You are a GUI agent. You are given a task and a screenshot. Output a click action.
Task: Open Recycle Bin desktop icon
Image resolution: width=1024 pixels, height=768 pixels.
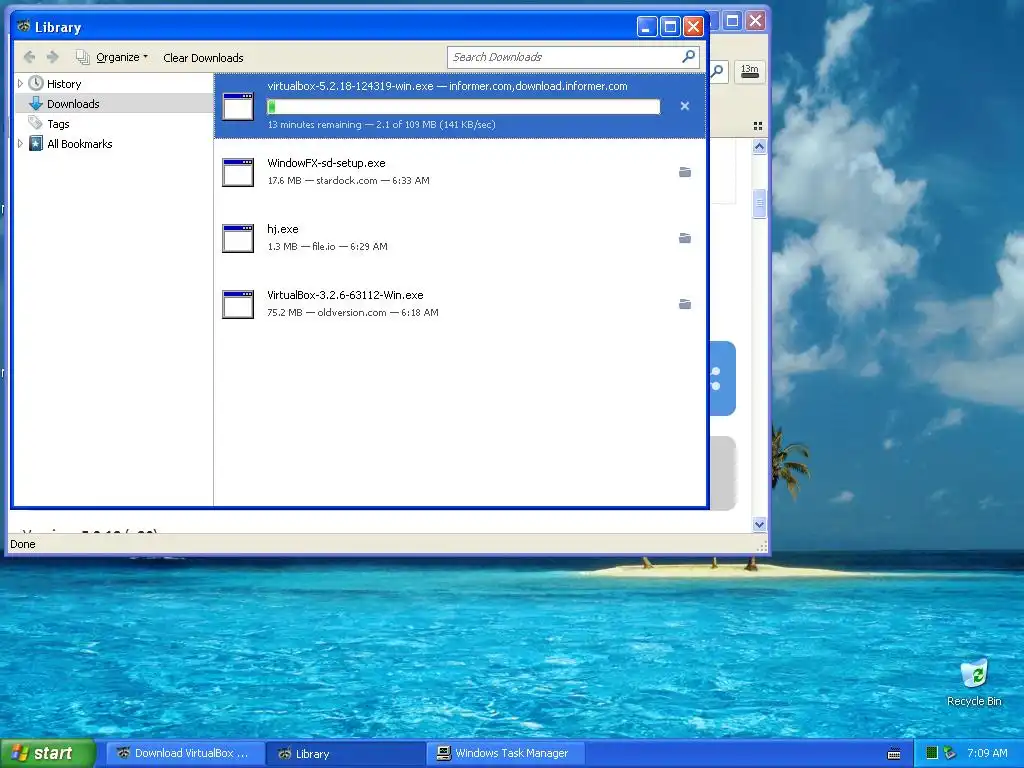(974, 682)
